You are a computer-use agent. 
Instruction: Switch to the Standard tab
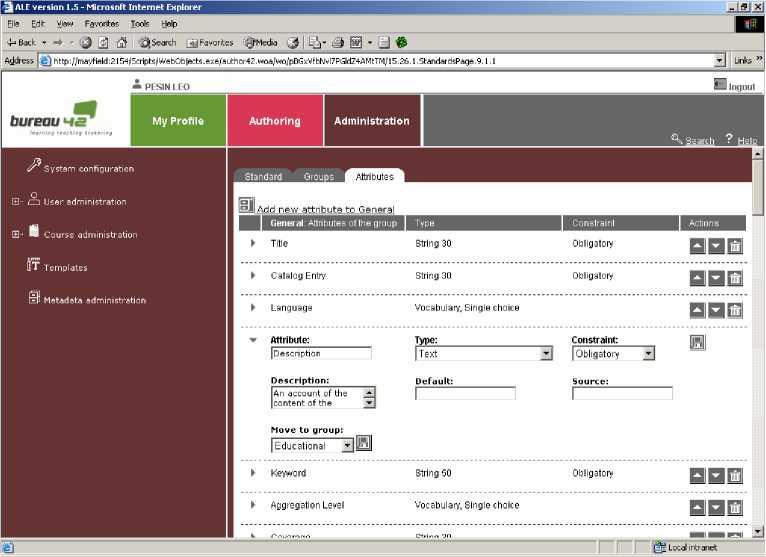click(263, 176)
